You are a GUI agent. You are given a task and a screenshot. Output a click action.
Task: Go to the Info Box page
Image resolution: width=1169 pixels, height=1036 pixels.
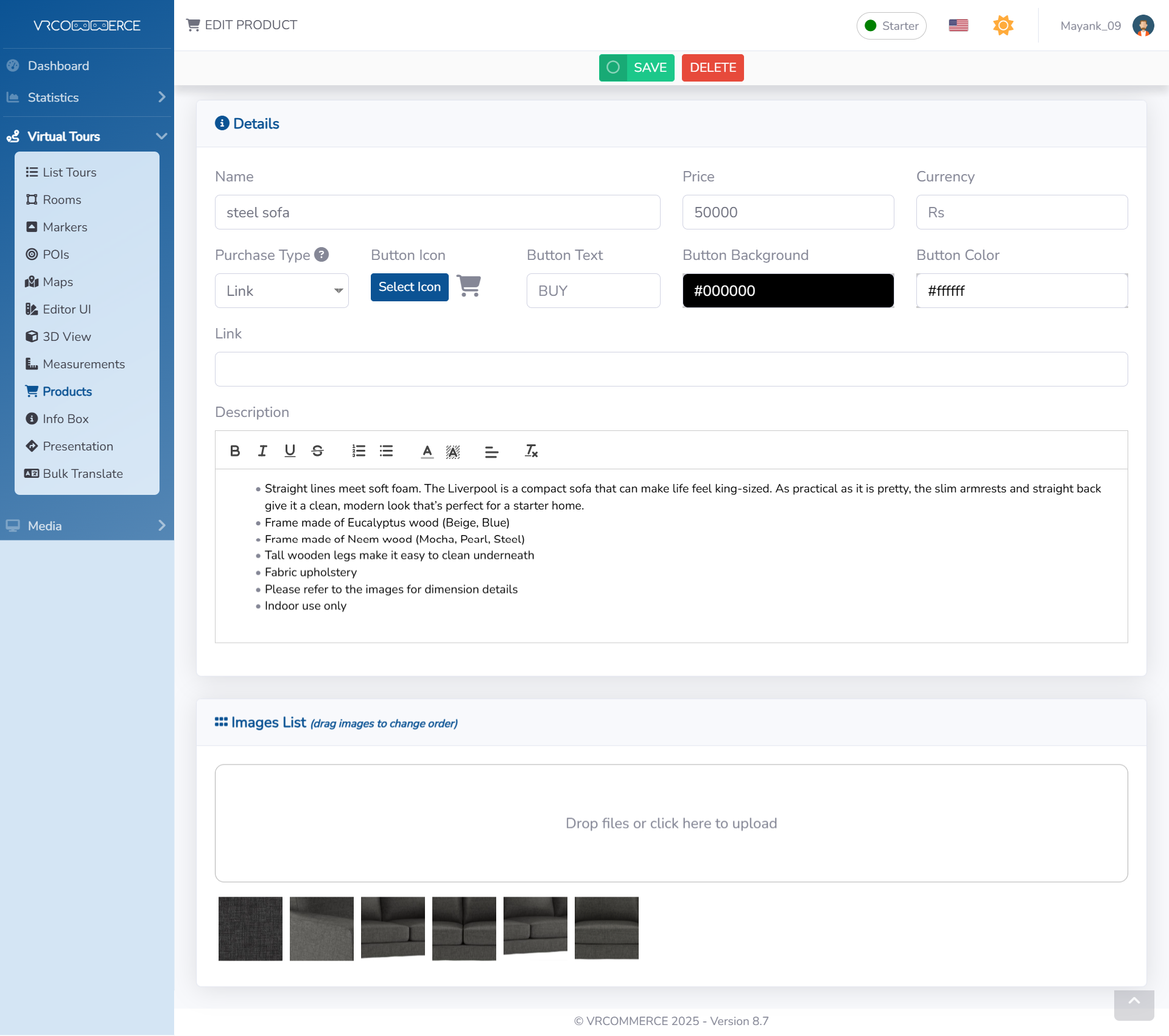tap(65, 419)
